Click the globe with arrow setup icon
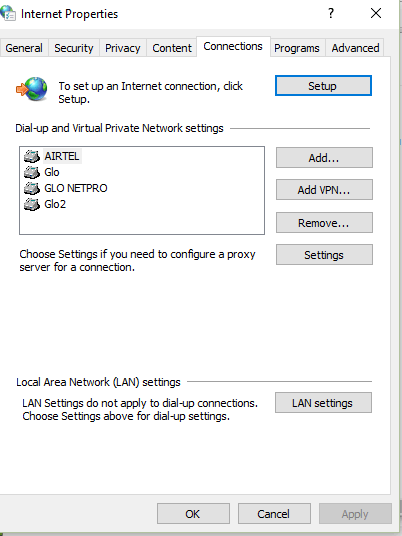 click(x=32, y=89)
